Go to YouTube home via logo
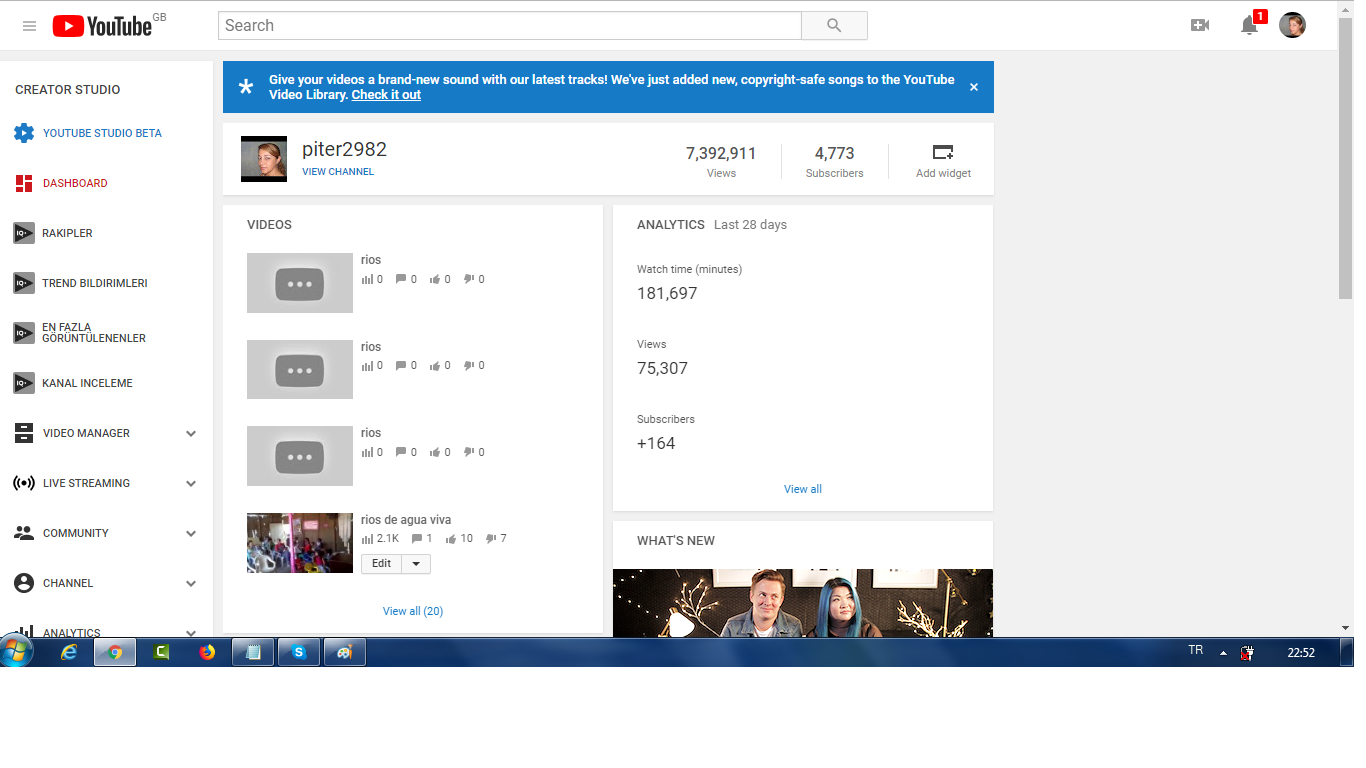Screen dimensions: 1366x768 point(103,26)
